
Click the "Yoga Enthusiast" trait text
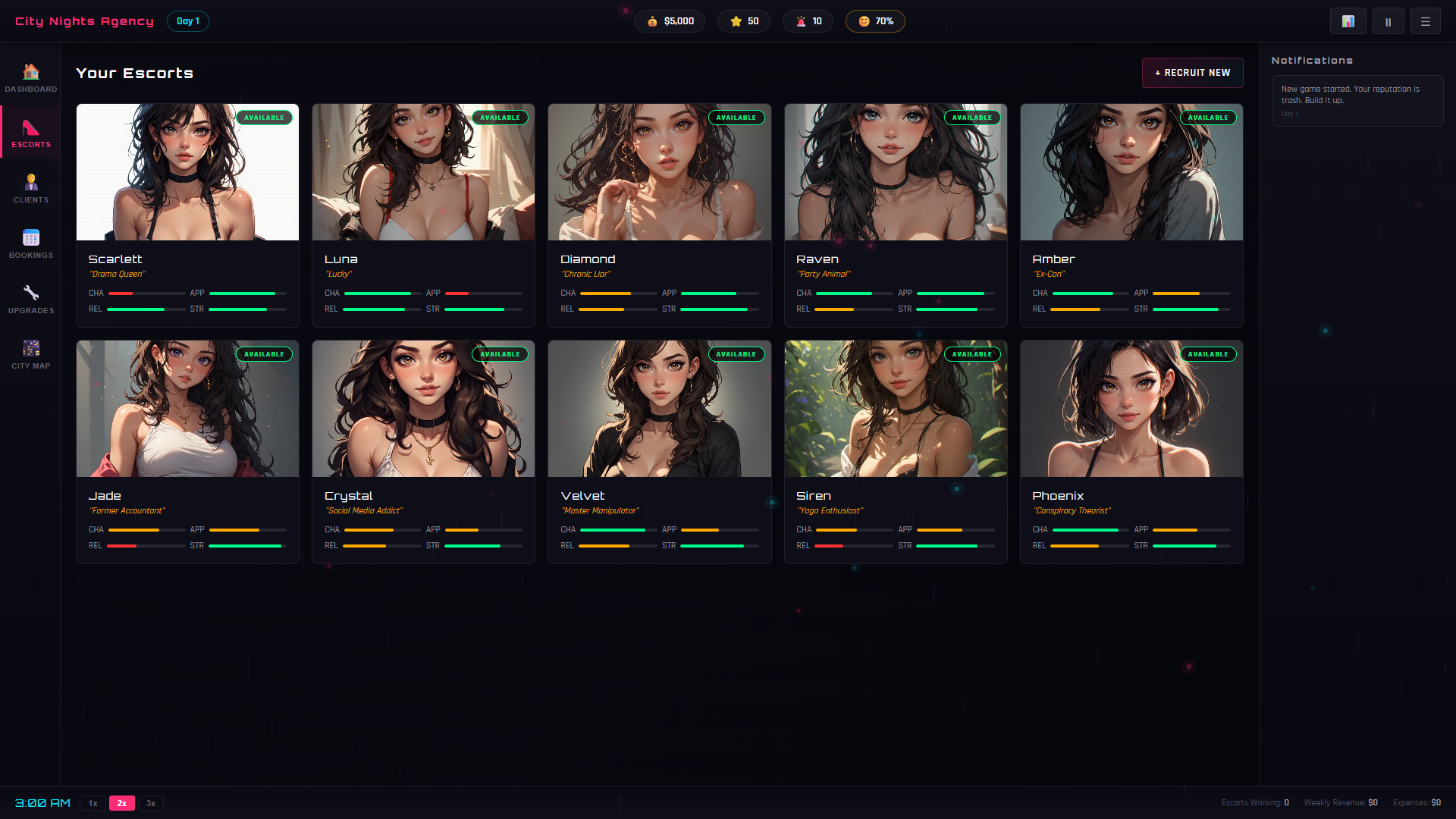point(830,511)
